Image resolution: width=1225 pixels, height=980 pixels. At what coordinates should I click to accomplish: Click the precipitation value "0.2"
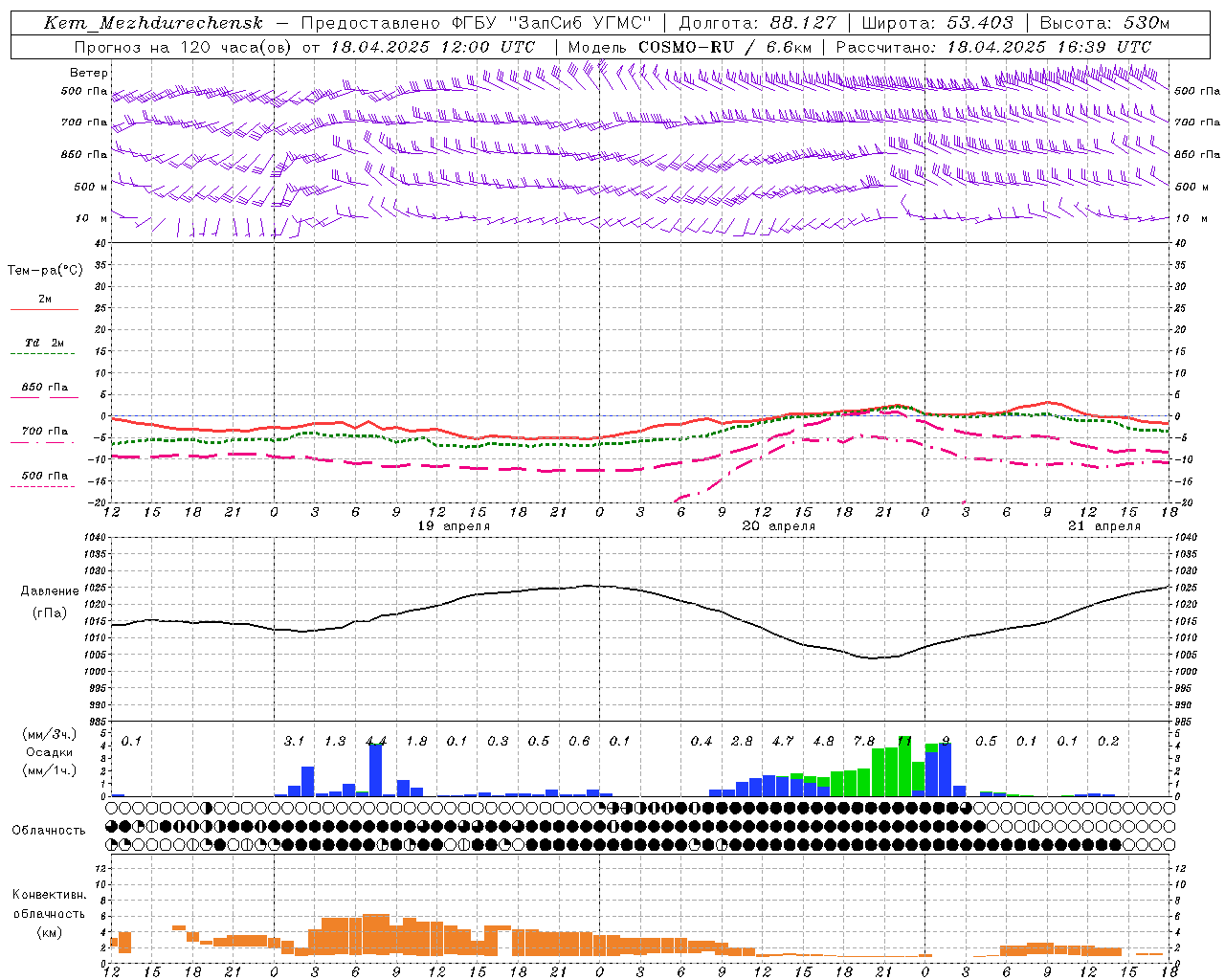pos(1108,742)
